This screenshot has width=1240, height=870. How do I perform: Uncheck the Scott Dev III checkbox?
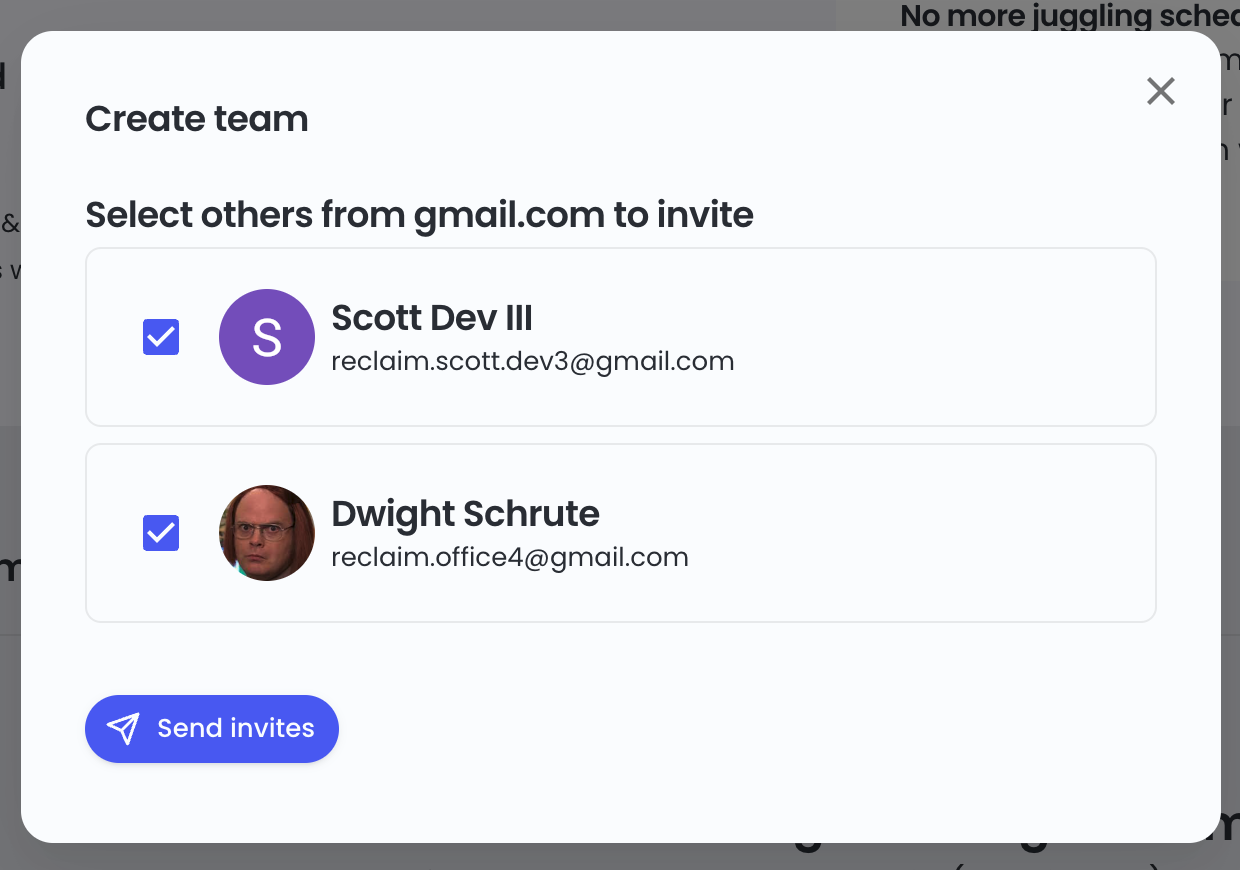coord(161,337)
